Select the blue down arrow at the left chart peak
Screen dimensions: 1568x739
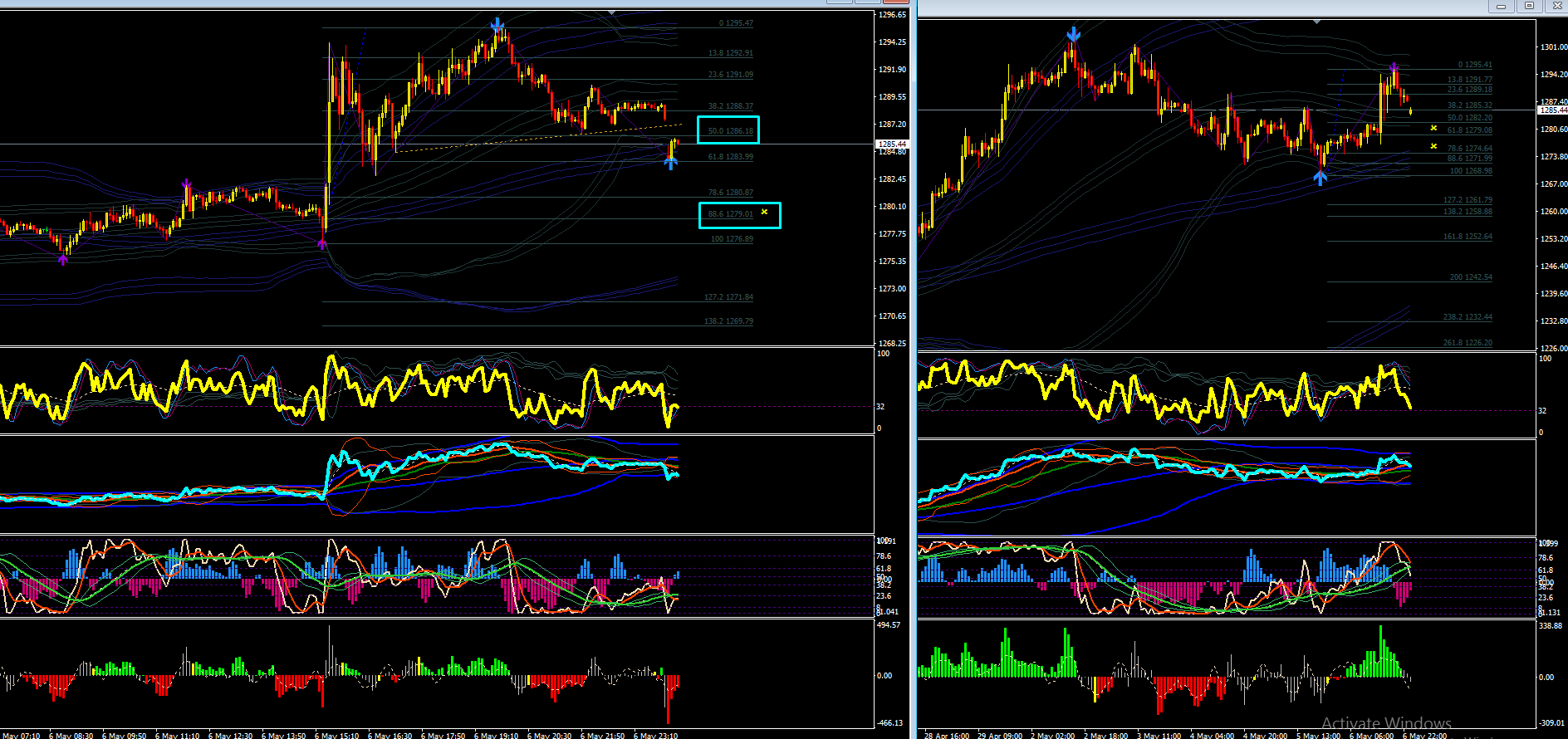click(x=497, y=25)
